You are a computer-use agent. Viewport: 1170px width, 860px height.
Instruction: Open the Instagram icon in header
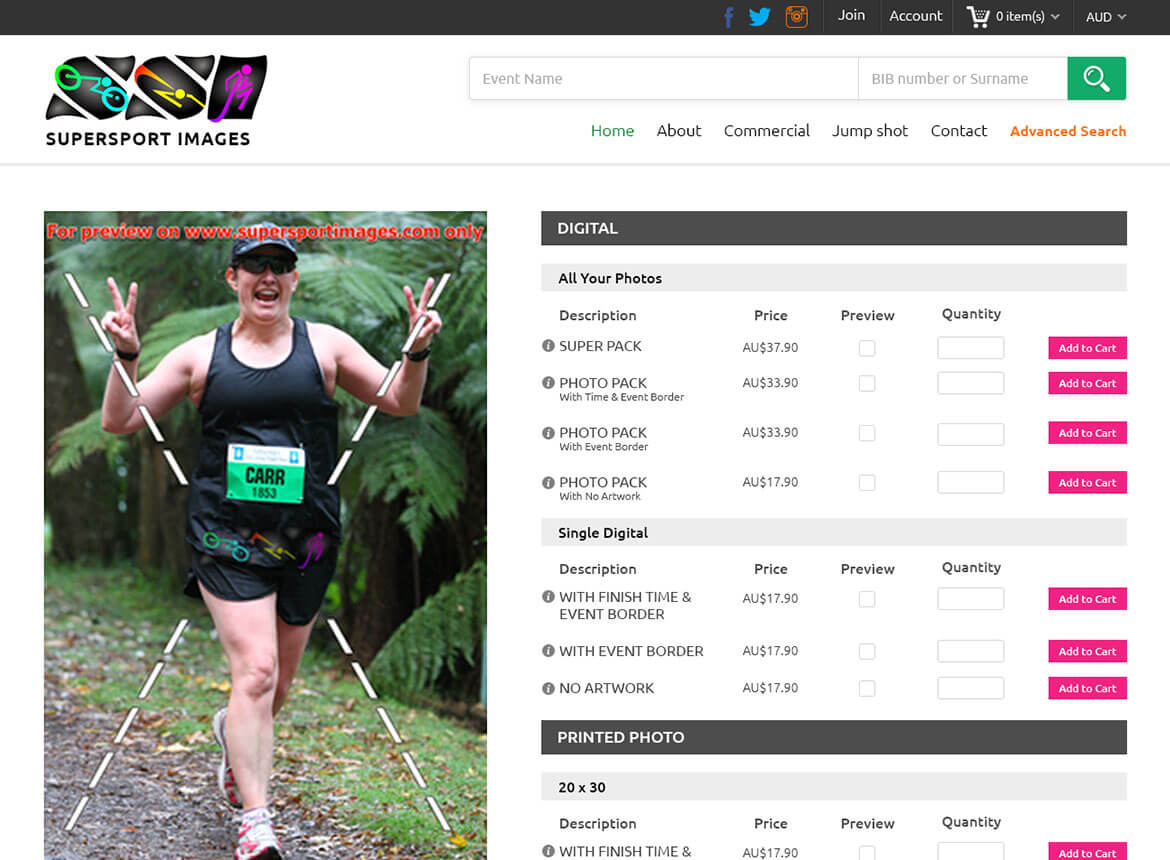click(x=796, y=17)
